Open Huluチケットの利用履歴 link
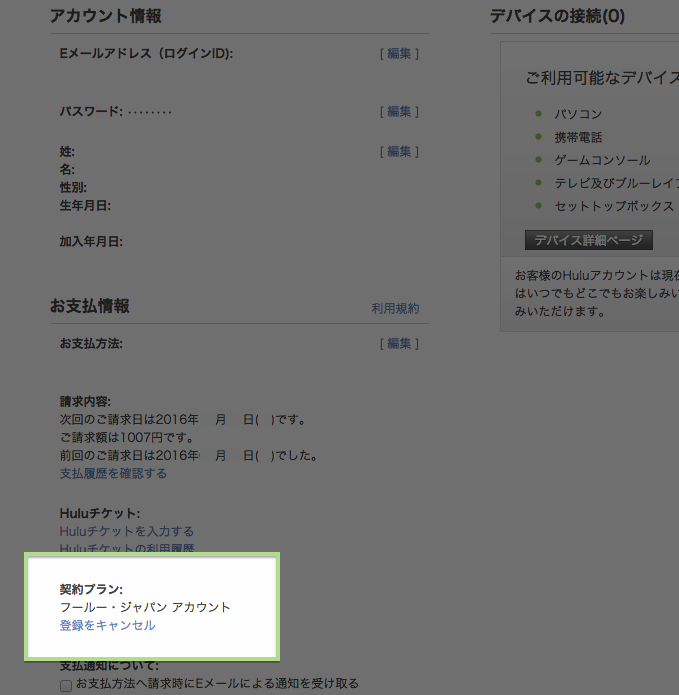The height and width of the screenshot is (695, 679). (x=127, y=549)
